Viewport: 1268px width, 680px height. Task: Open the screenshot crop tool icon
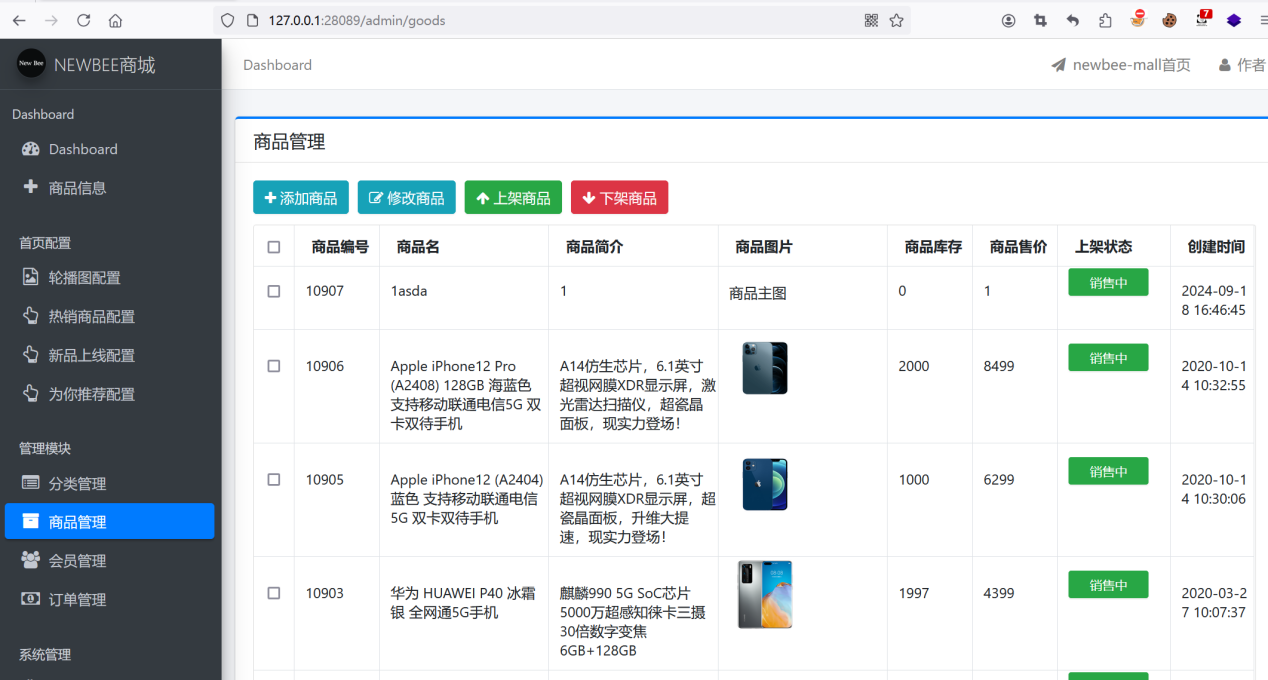click(x=1040, y=20)
